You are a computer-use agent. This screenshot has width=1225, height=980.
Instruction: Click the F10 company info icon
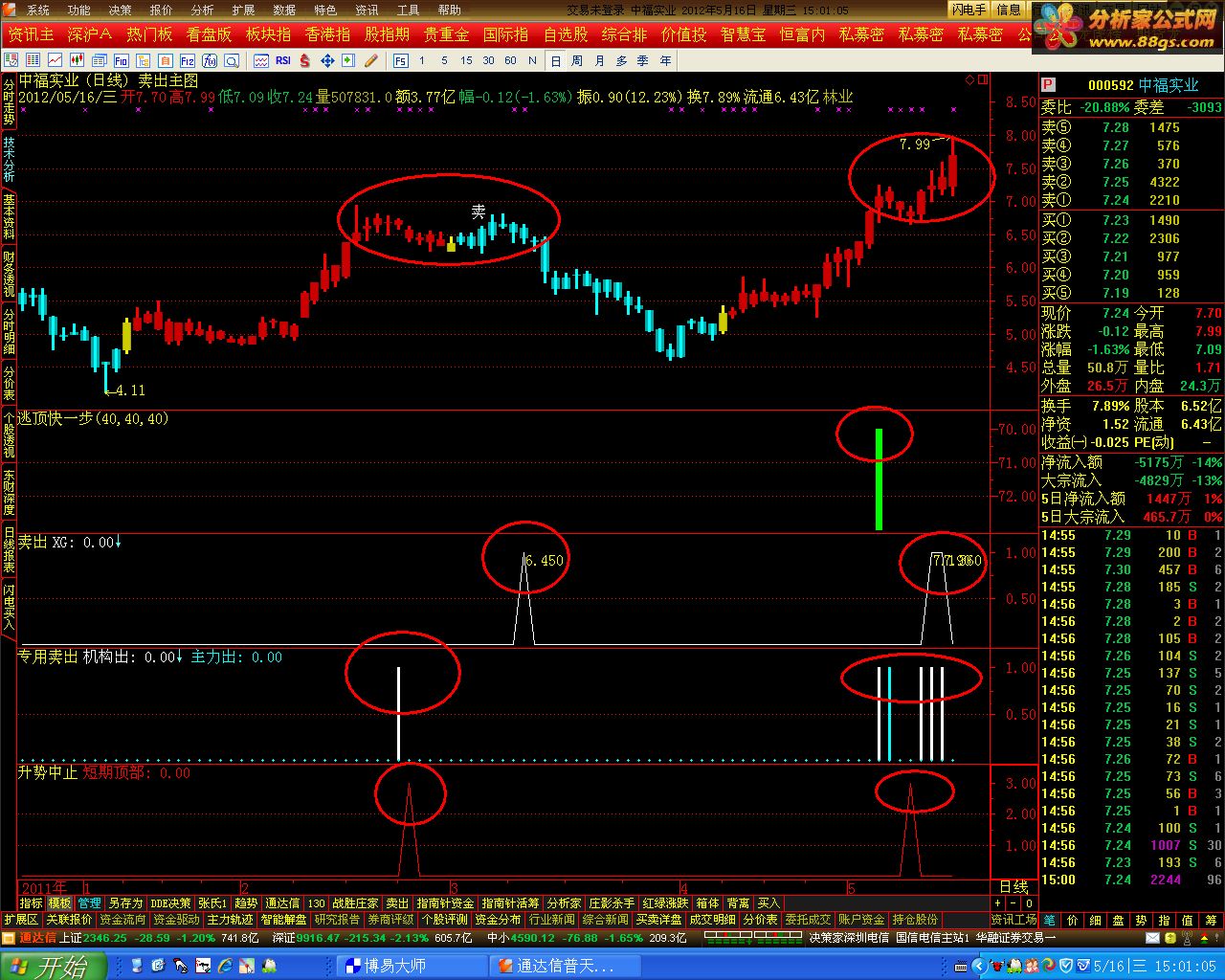[122, 60]
